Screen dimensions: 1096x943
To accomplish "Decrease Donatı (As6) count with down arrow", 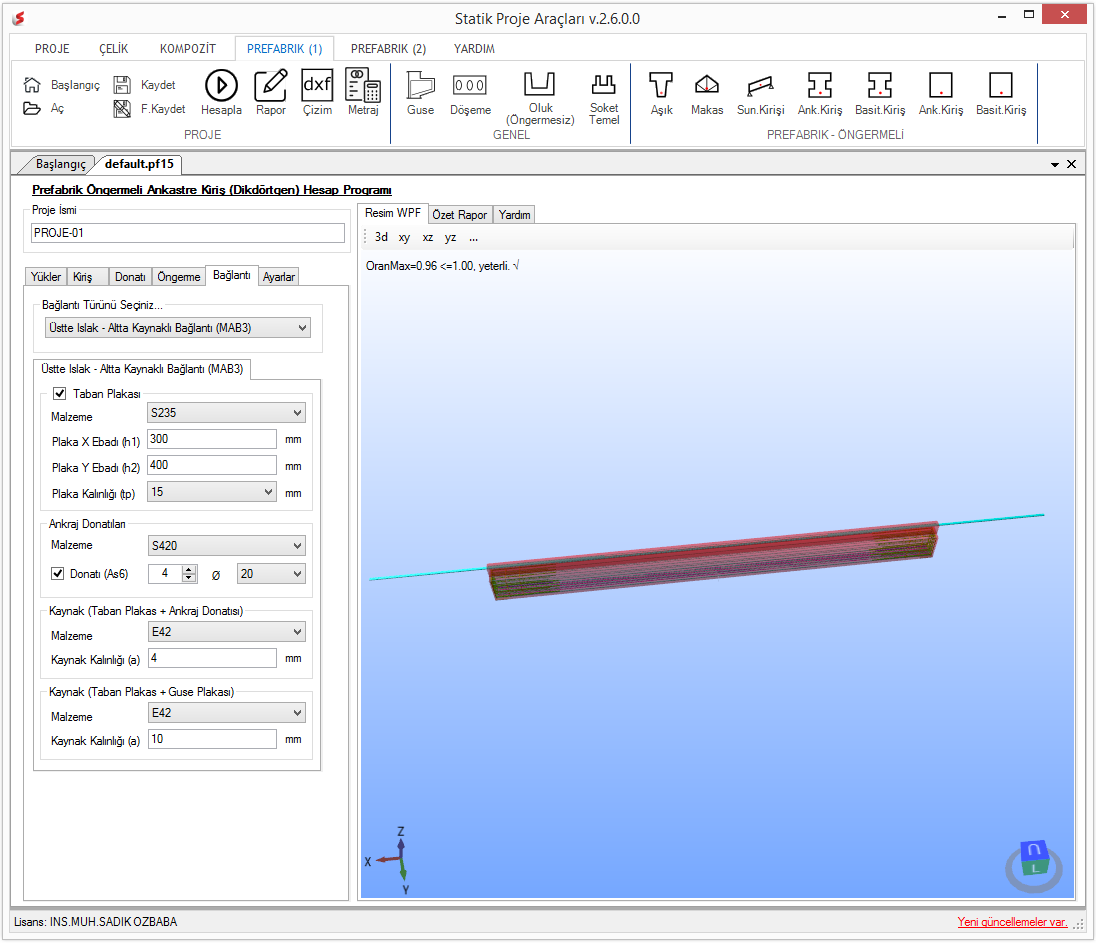I will 189,578.
